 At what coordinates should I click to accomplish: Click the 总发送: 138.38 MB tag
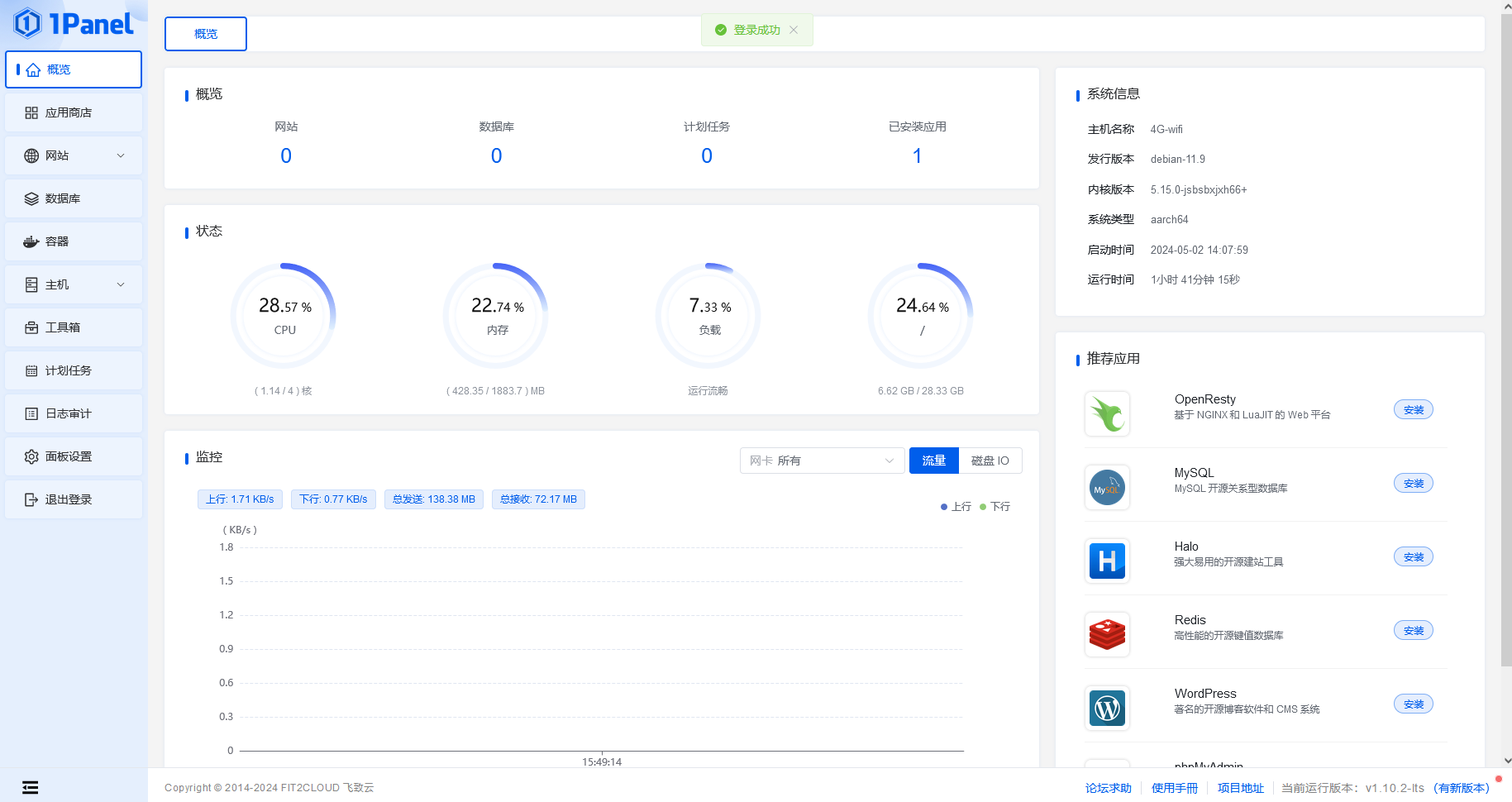click(x=434, y=499)
